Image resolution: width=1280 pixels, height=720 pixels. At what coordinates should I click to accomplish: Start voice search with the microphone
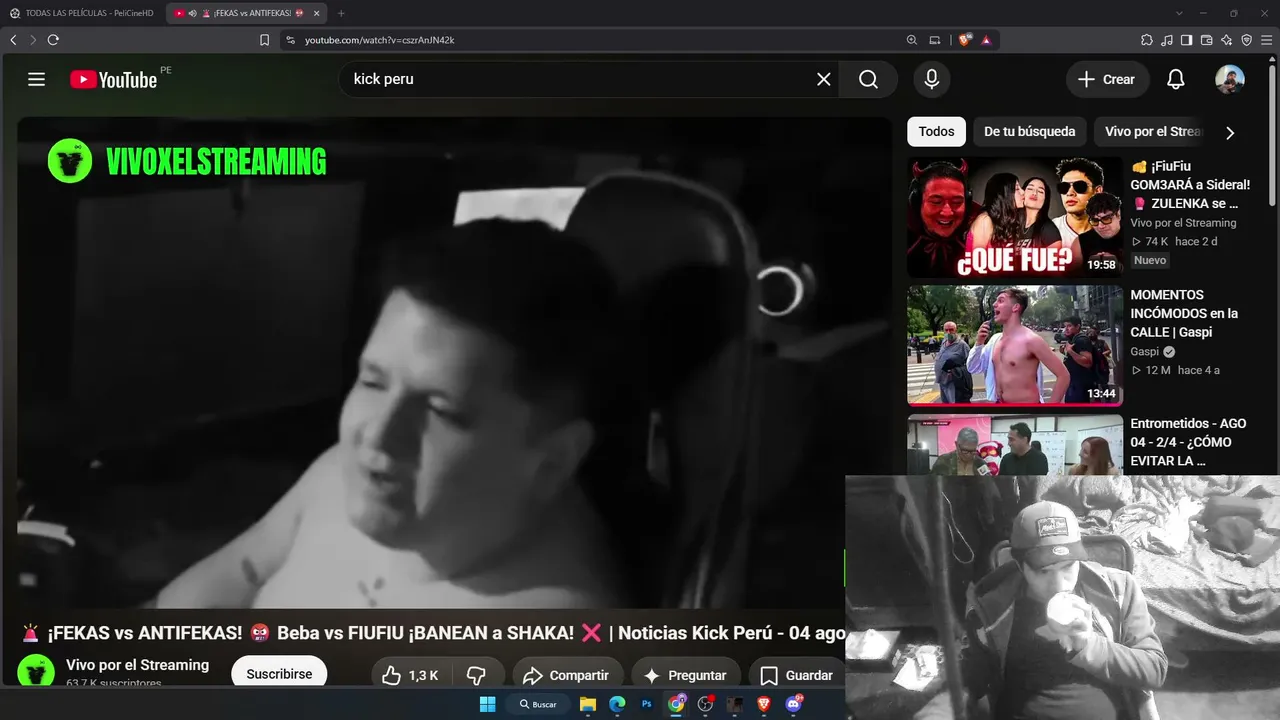tap(932, 79)
